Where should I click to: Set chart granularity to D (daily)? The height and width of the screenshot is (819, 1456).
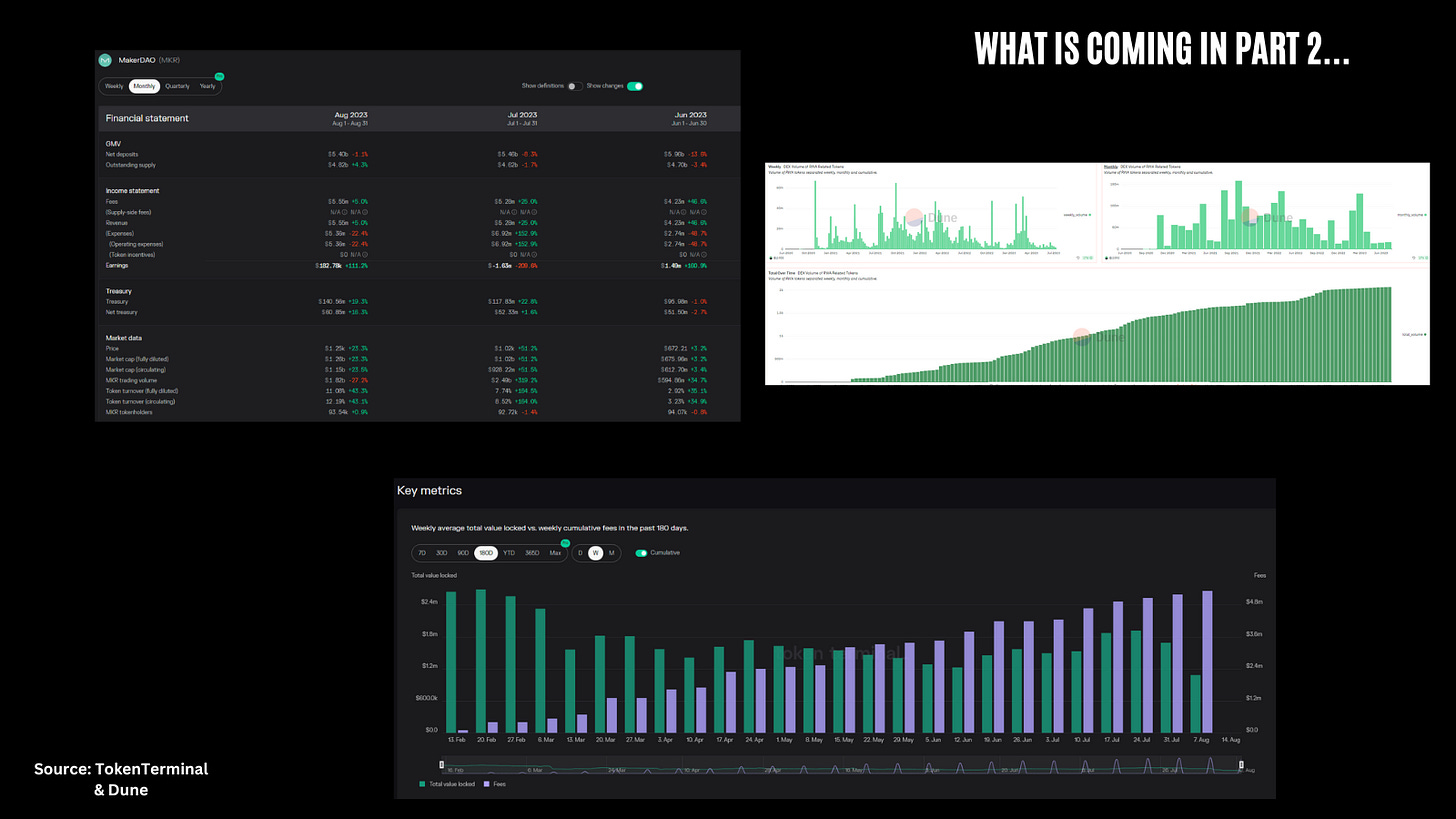point(580,553)
